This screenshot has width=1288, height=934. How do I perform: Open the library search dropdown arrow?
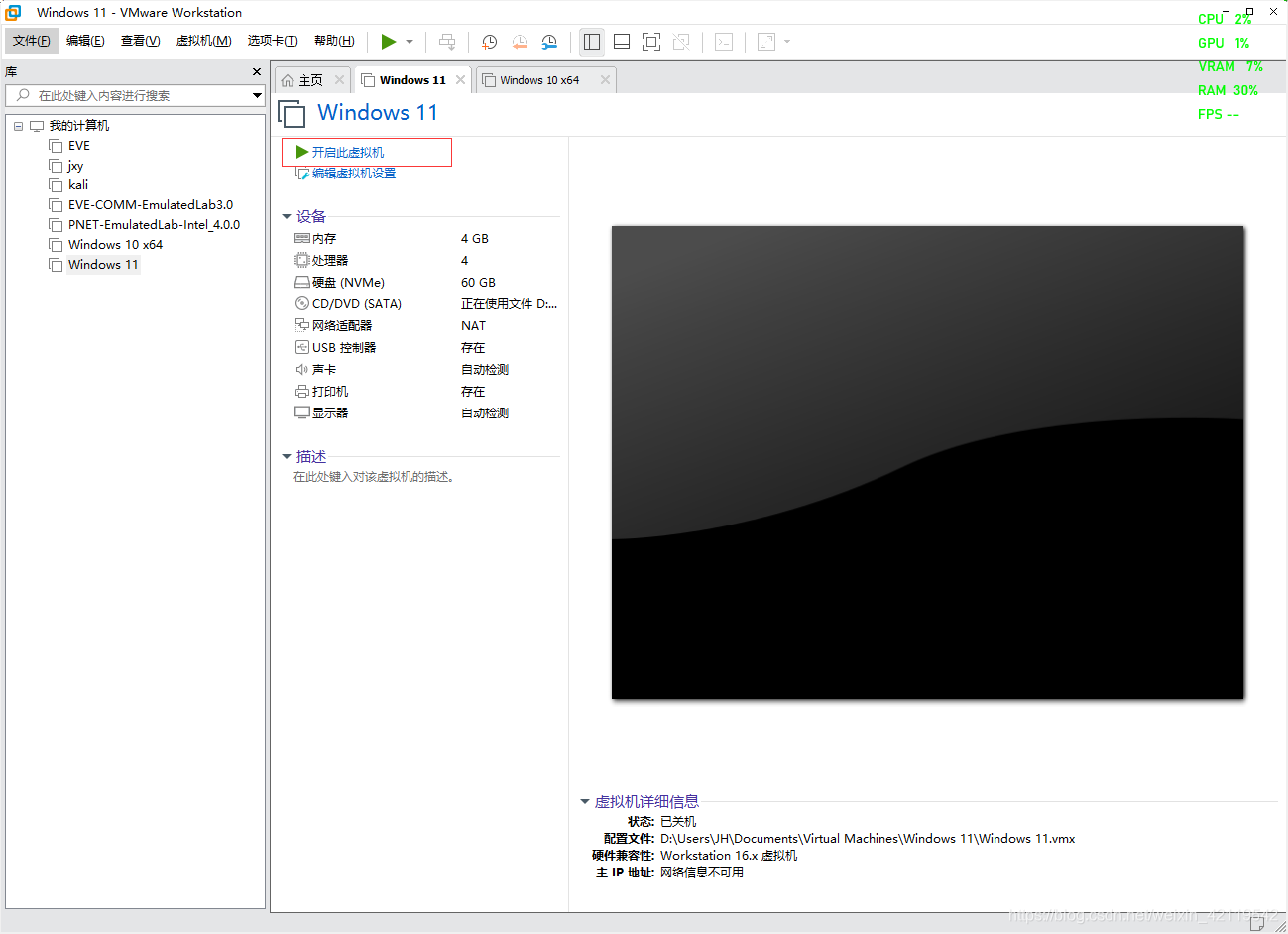257,95
